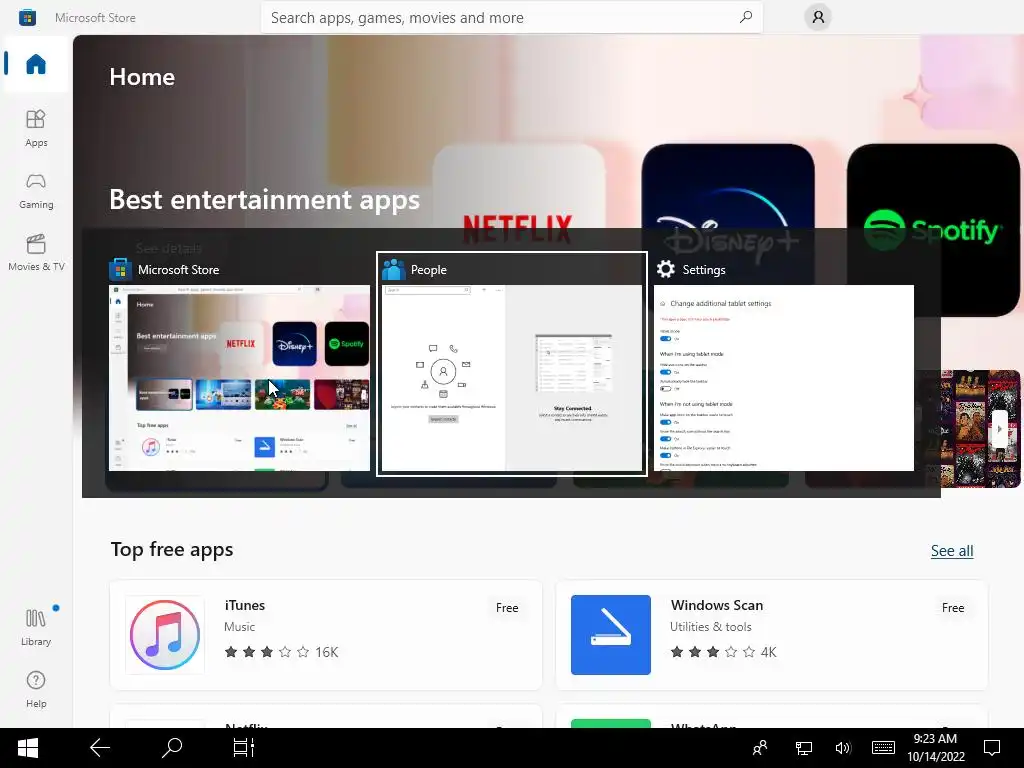Open the network icon in system tray
The image size is (1024, 768).
[803, 748]
